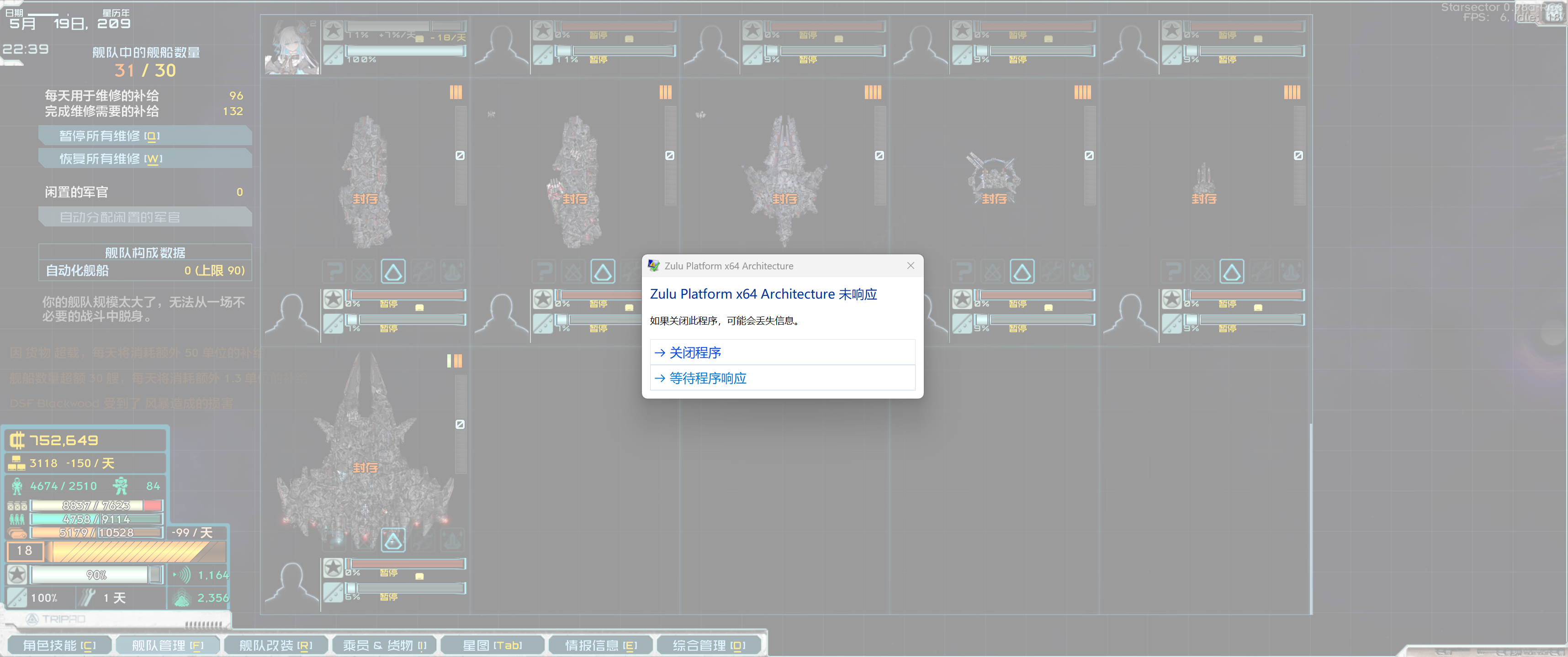Image resolution: width=1568 pixels, height=657 pixels.
Task: Click the sensor range icon next to 1,164
Action: pos(181,575)
